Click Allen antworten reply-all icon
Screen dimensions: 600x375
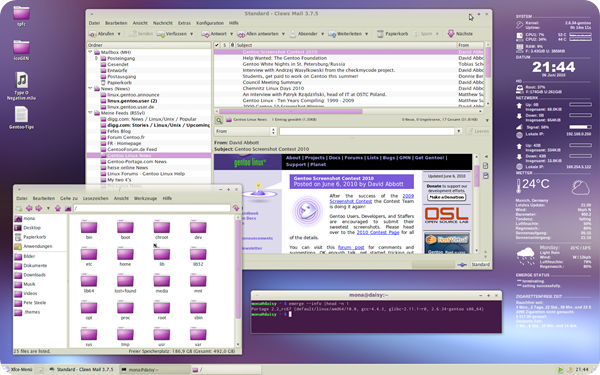pyautogui.click(x=241, y=34)
